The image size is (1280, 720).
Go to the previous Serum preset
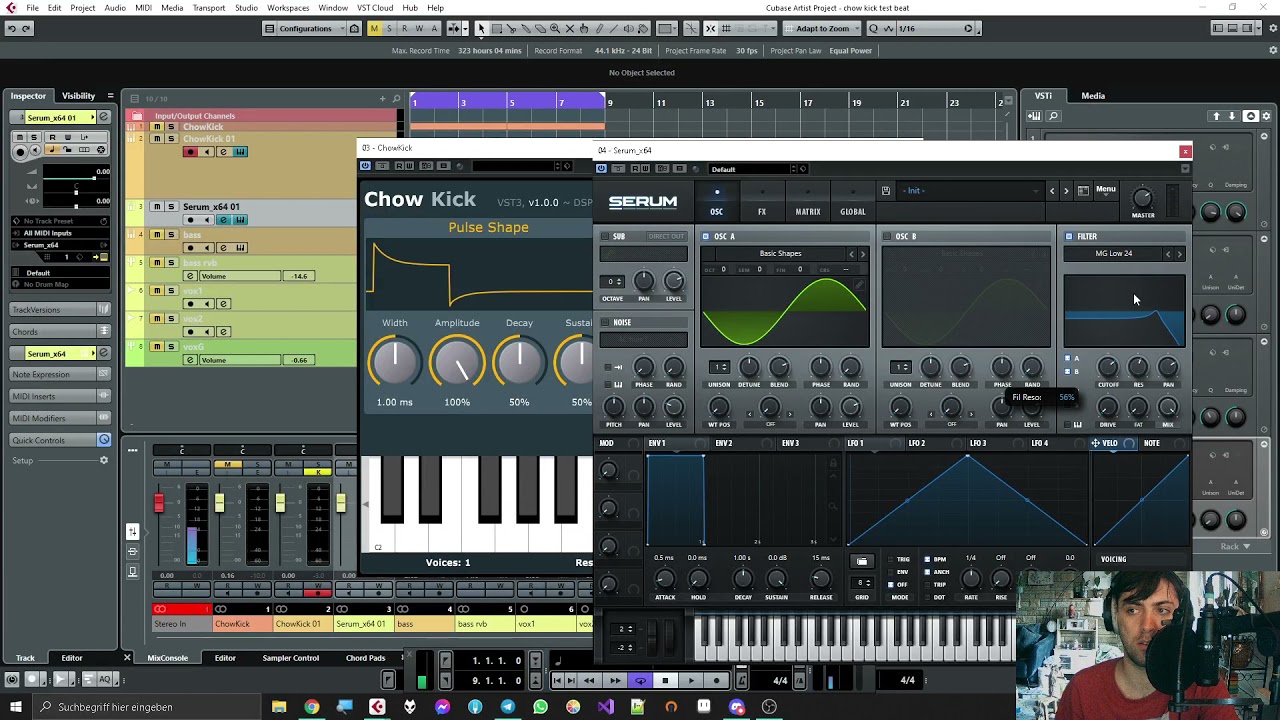point(1052,190)
